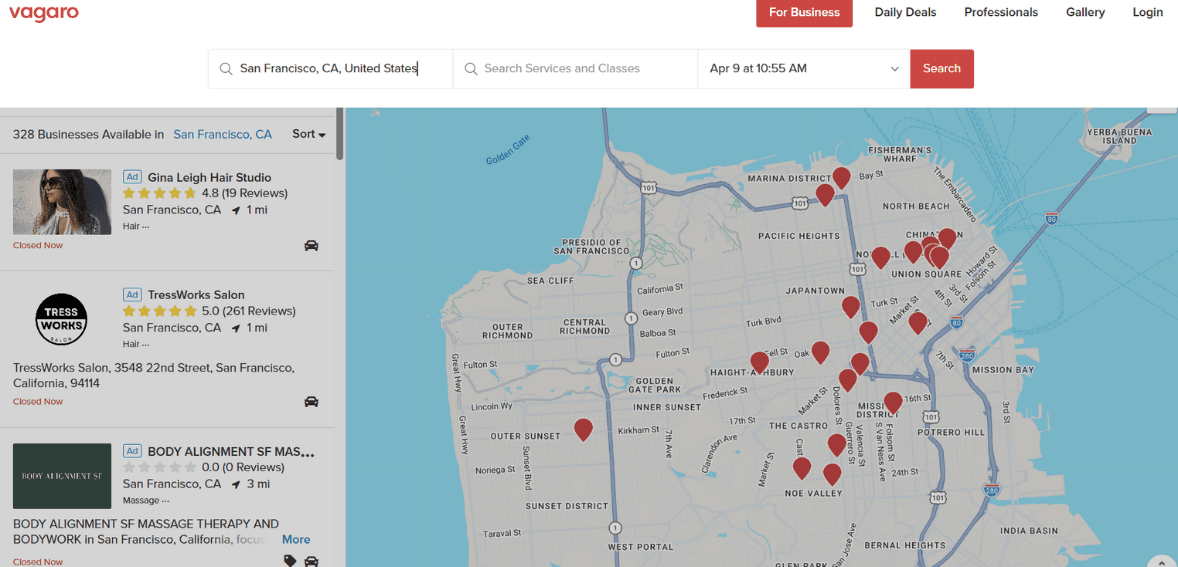Click the map pin in Outer Sunset
The image size is (1178, 567).
click(583, 429)
